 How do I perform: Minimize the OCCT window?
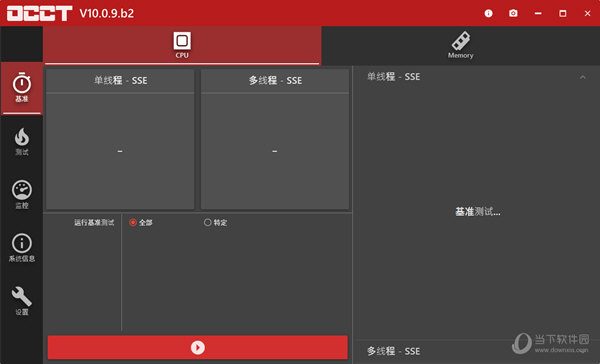(x=538, y=13)
